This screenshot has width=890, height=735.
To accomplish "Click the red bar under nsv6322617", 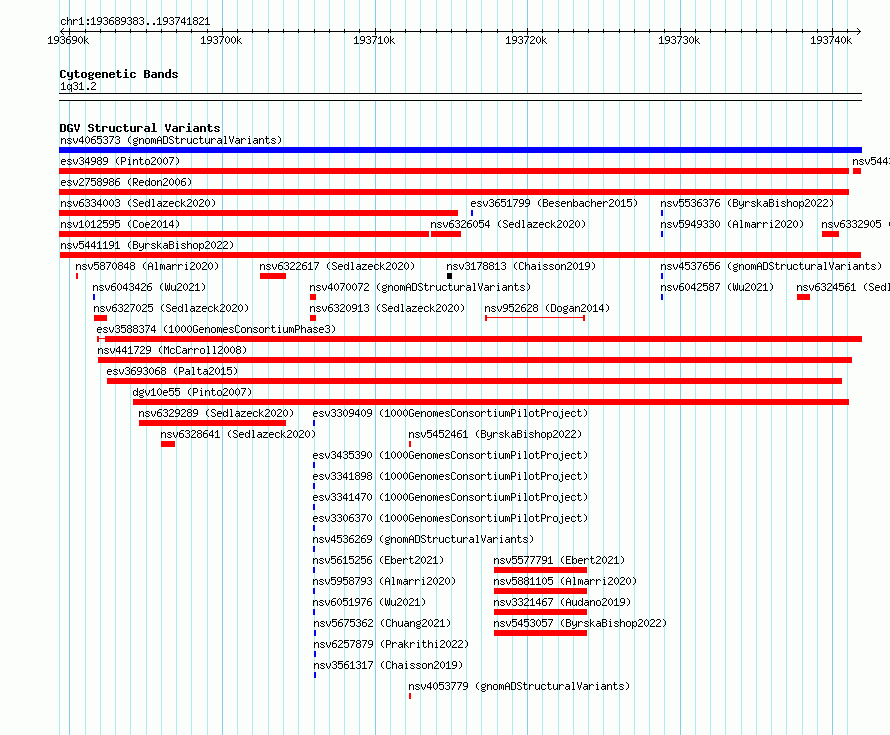I will (273, 276).
